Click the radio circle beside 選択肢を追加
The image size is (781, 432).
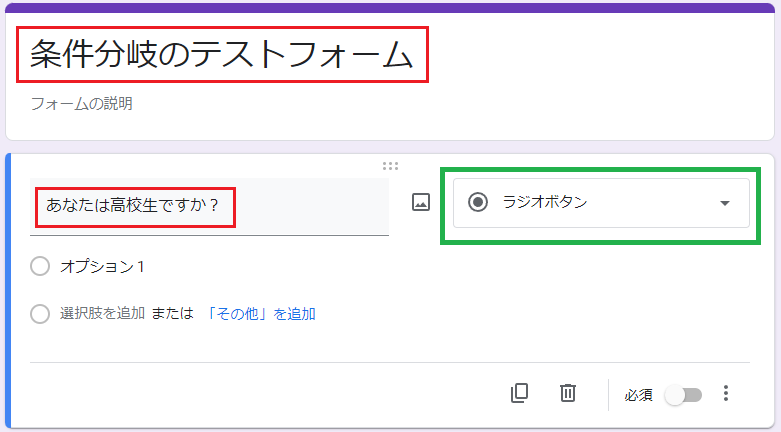coord(40,314)
